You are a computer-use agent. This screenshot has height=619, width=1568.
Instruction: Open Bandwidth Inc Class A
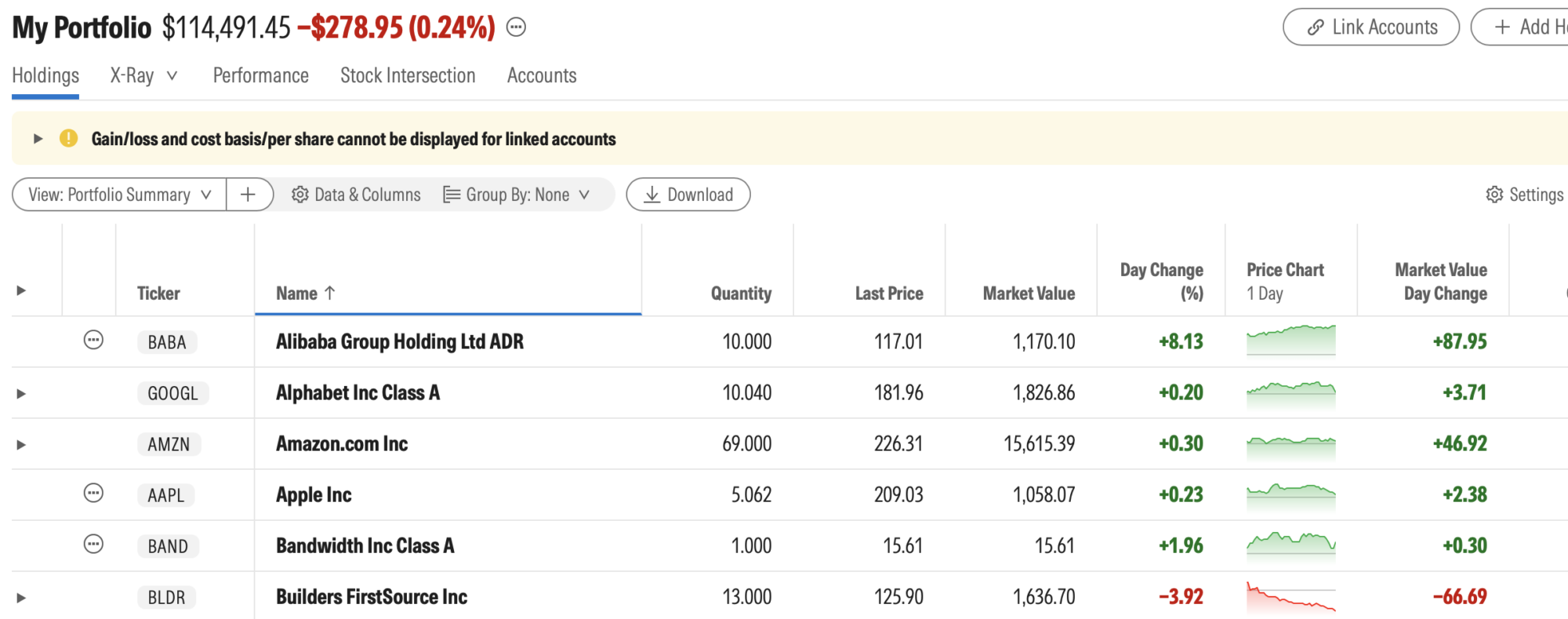pos(365,545)
